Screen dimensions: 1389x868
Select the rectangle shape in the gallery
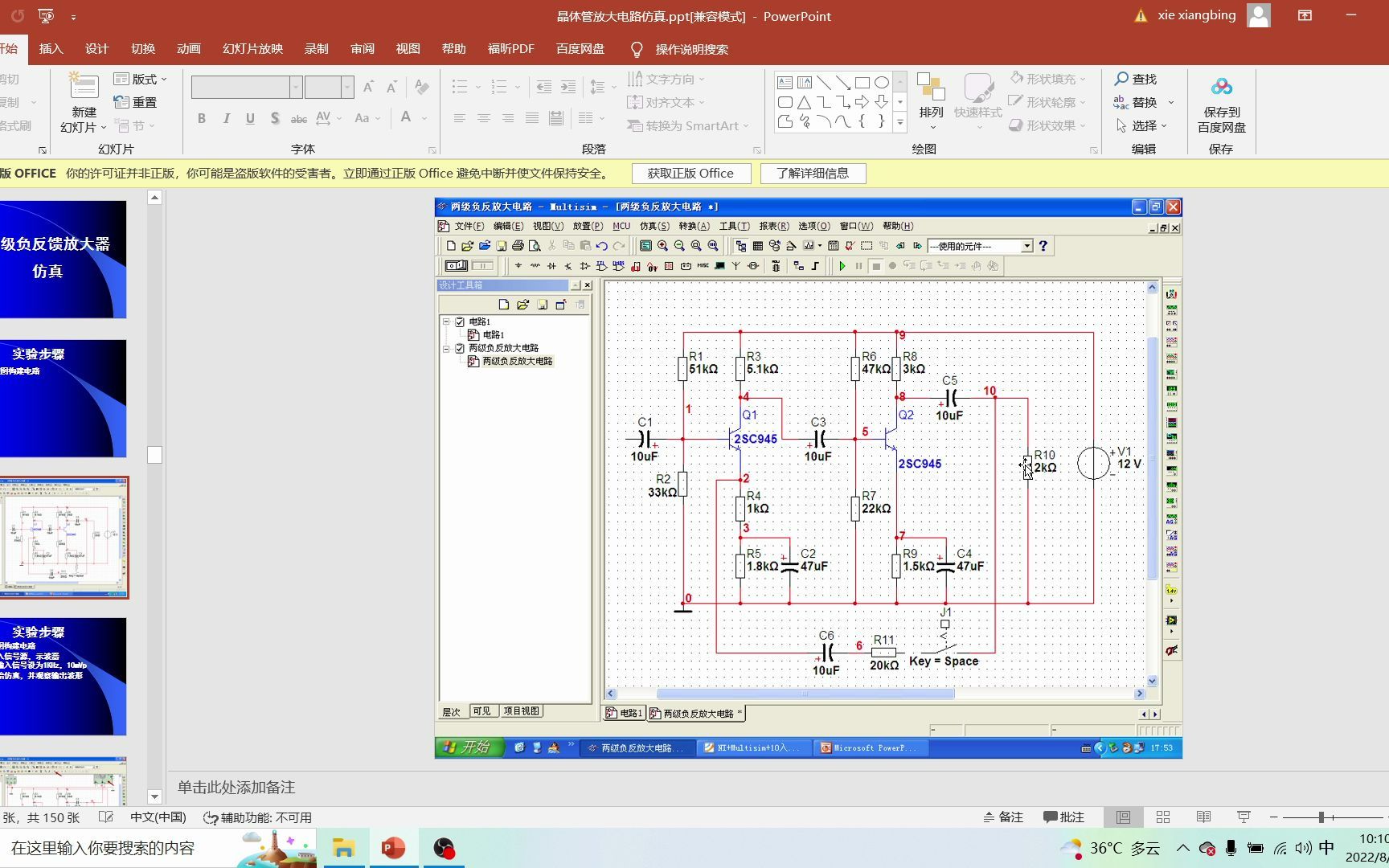coord(862,83)
